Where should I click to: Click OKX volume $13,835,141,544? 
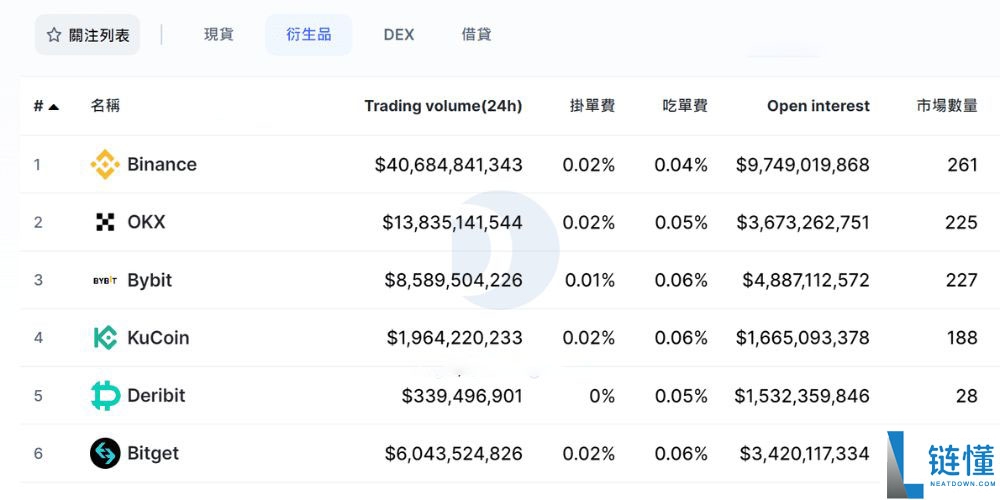pyautogui.click(x=452, y=222)
